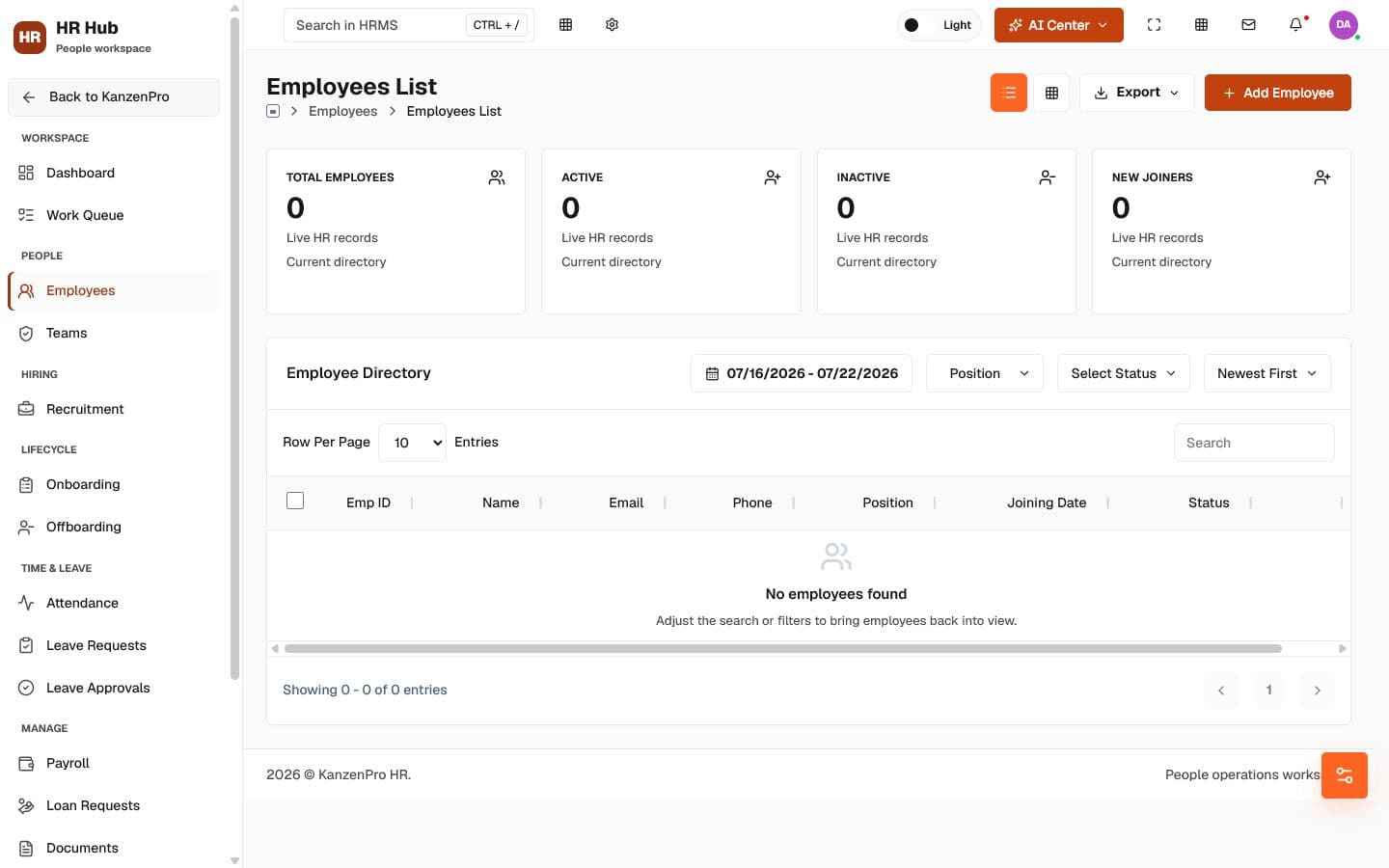
Task: Click the breadcrumb home icon
Action: [273, 111]
